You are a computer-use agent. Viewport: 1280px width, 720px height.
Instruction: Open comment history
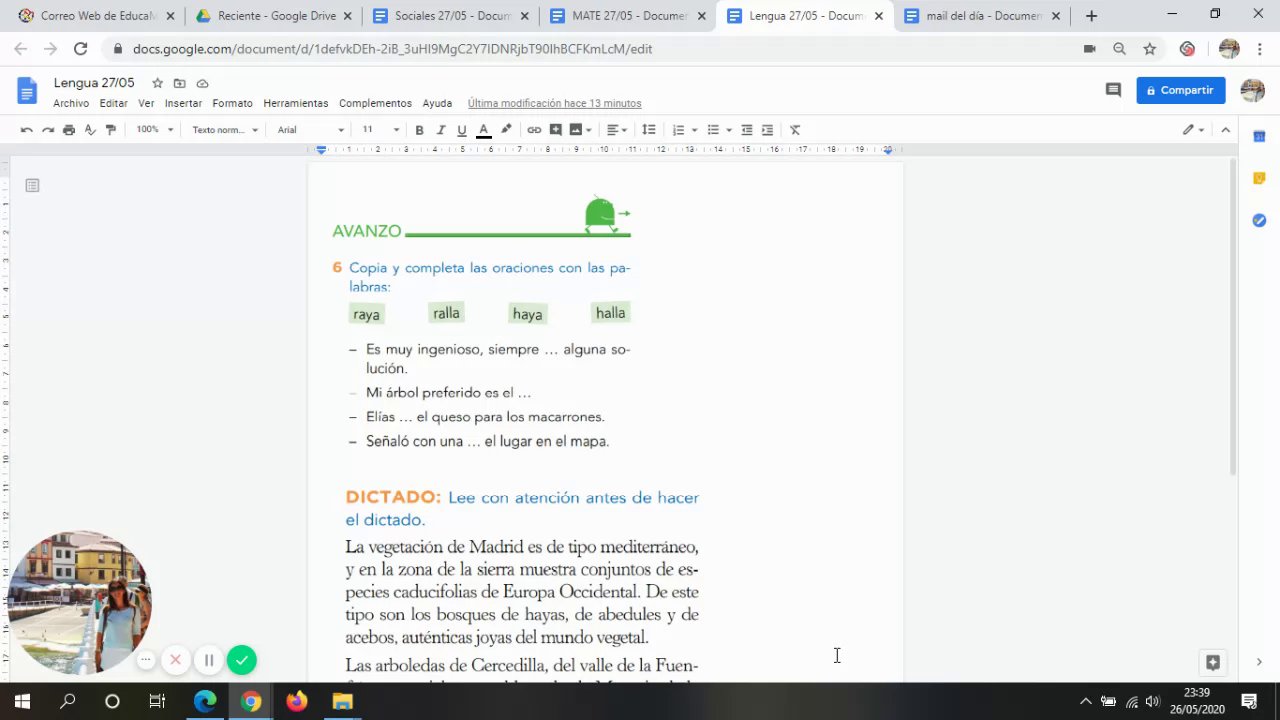click(1113, 90)
